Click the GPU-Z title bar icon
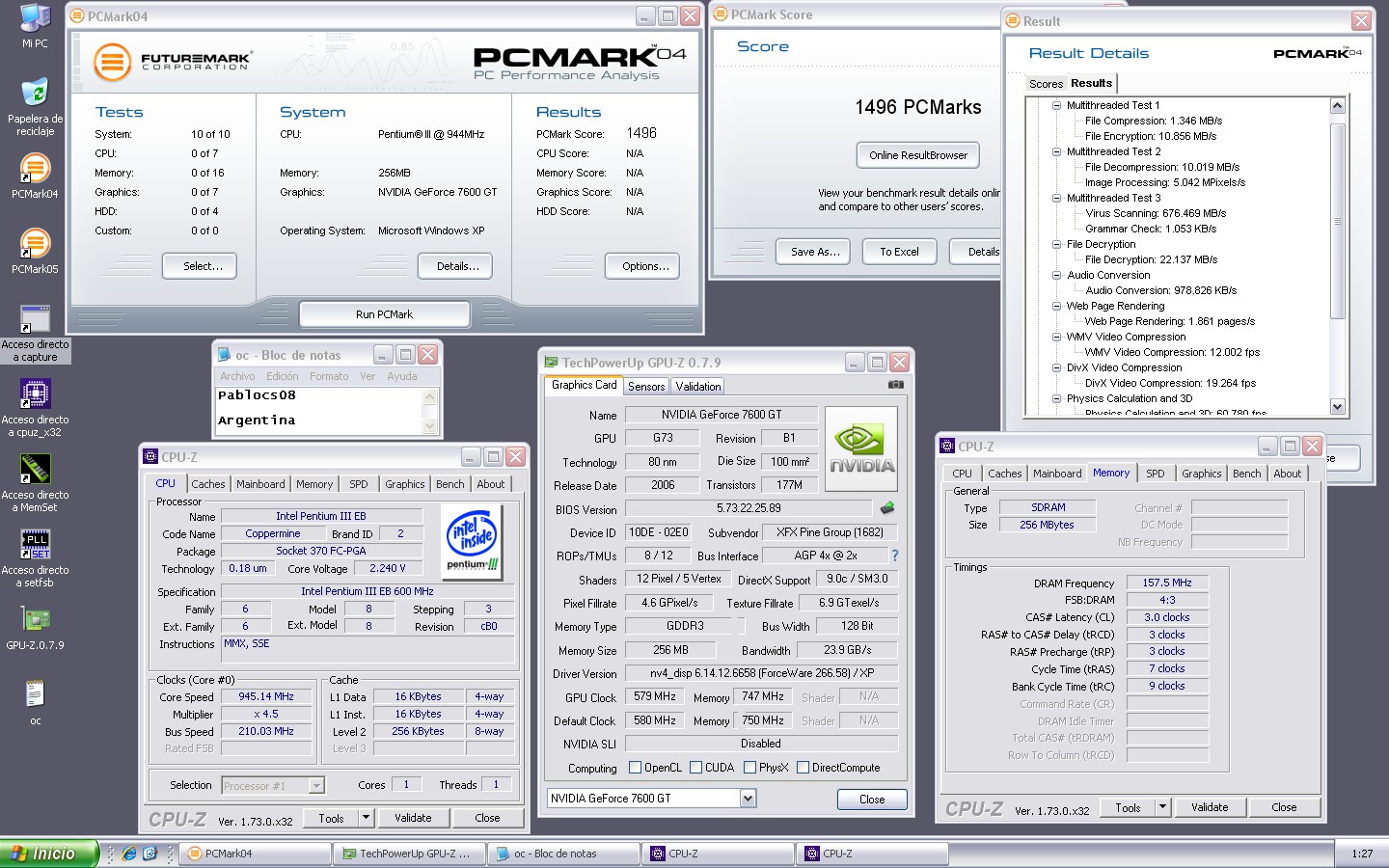 [552, 363]
